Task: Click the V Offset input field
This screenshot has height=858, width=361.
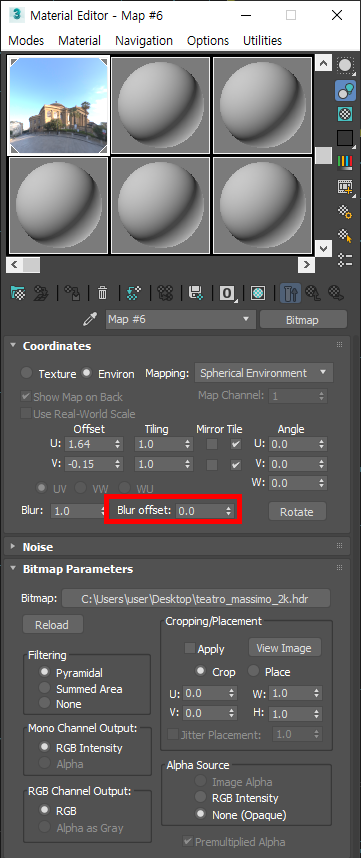Action: 89,464
